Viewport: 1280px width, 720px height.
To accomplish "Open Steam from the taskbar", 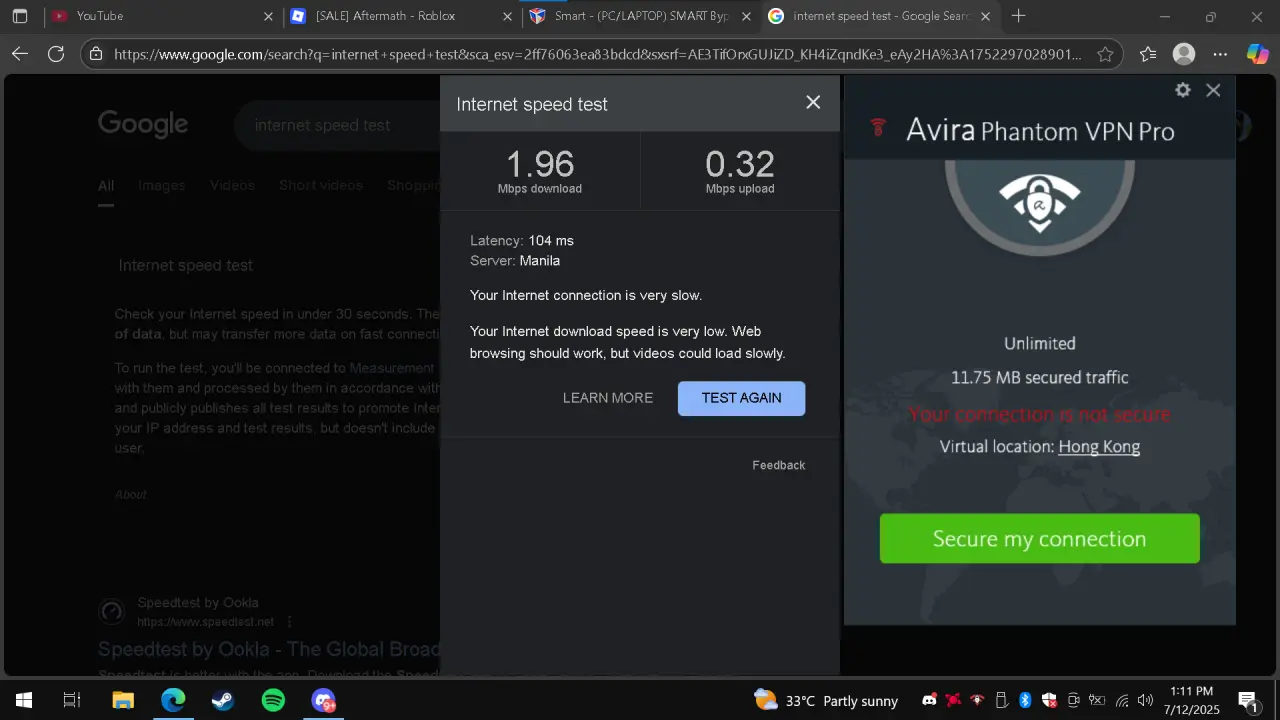I will point(223,700).
